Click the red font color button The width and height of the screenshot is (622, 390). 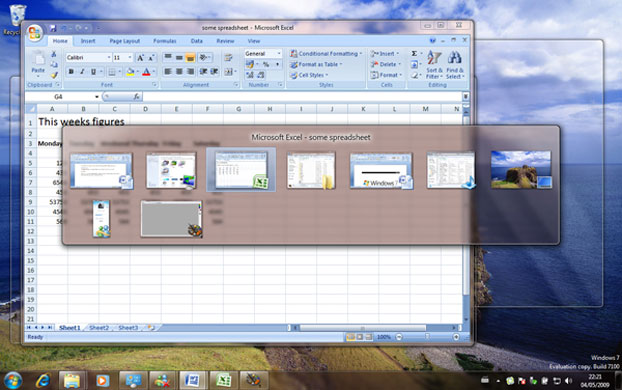[x=146, y=72]
